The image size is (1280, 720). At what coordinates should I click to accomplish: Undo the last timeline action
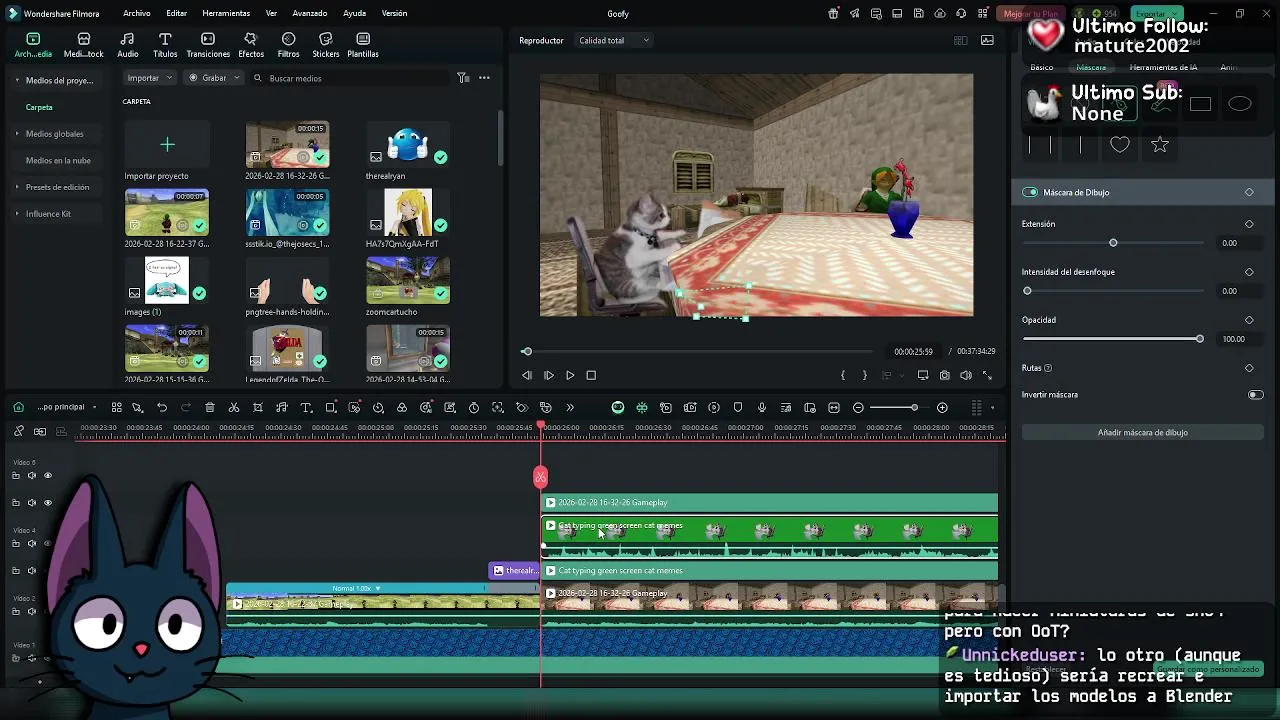click(x=162, y=407)
